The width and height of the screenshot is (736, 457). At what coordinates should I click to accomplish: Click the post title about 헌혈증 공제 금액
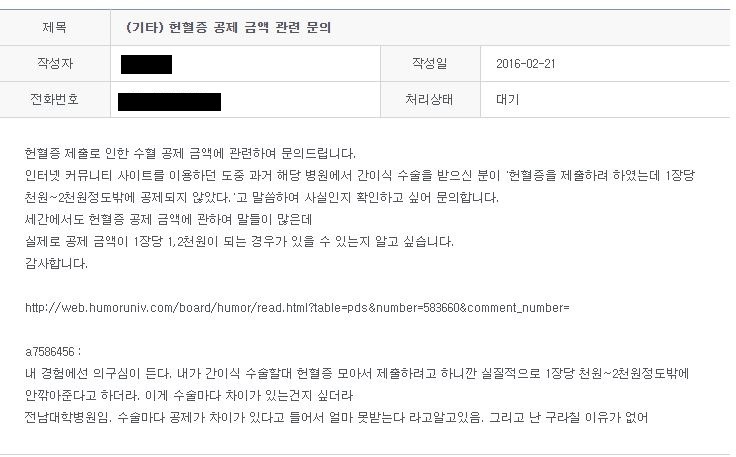(x=228, y=27)
